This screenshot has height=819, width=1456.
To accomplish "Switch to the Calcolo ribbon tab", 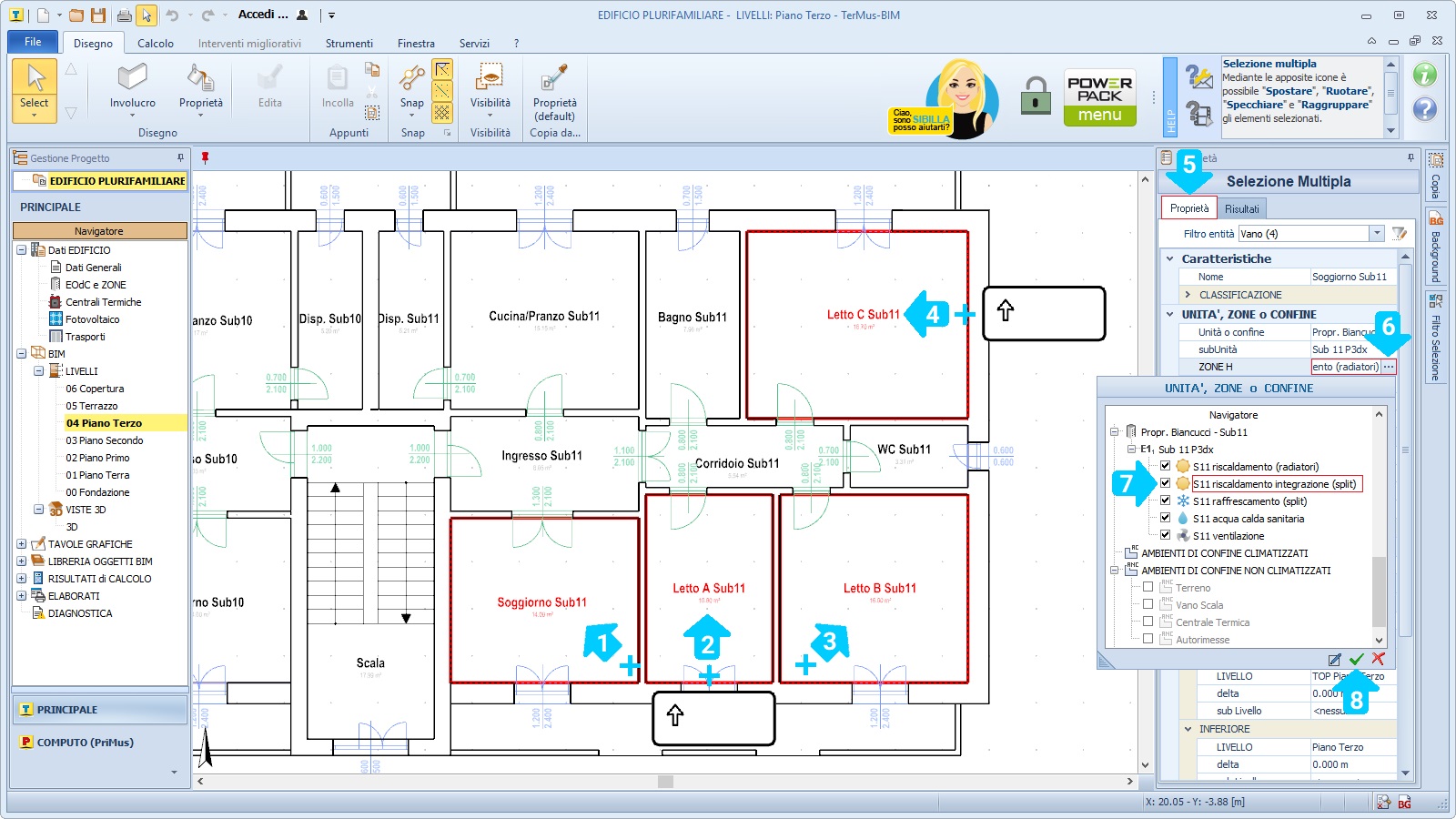I will (156, 43).
